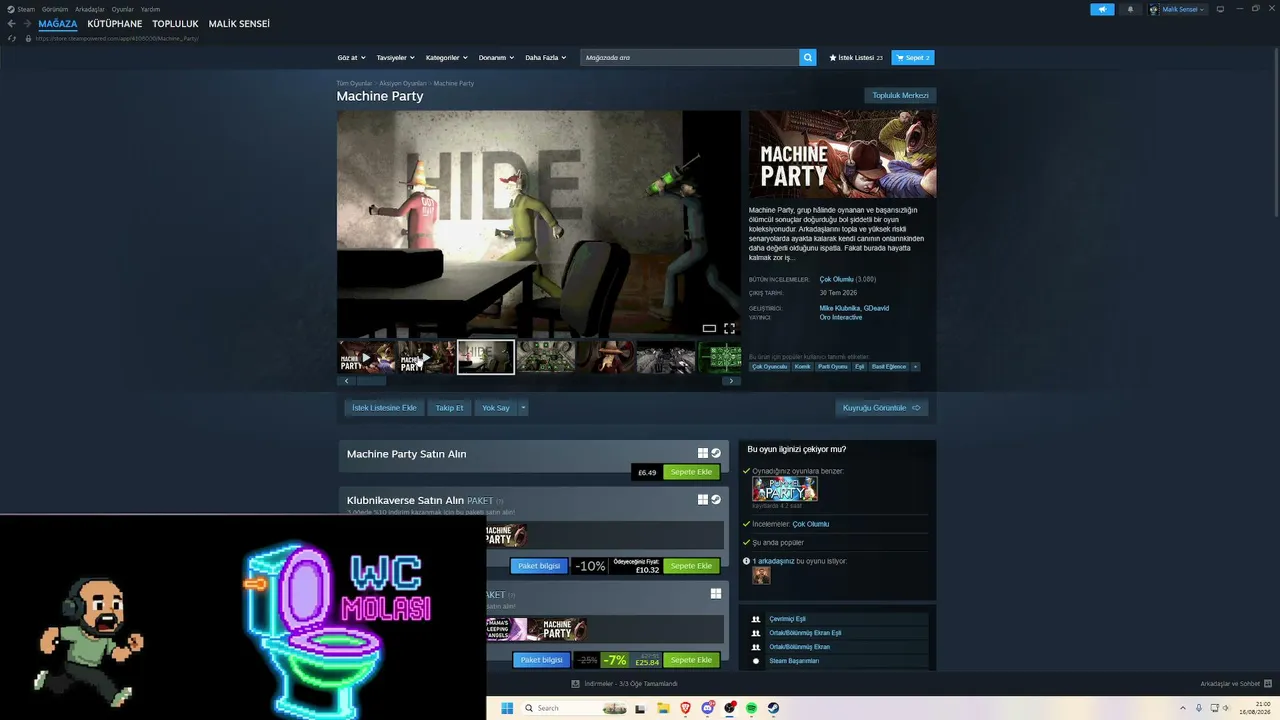1280x720 pixels.
Task: Click the Mağazada ara search field
Action: 690,58
